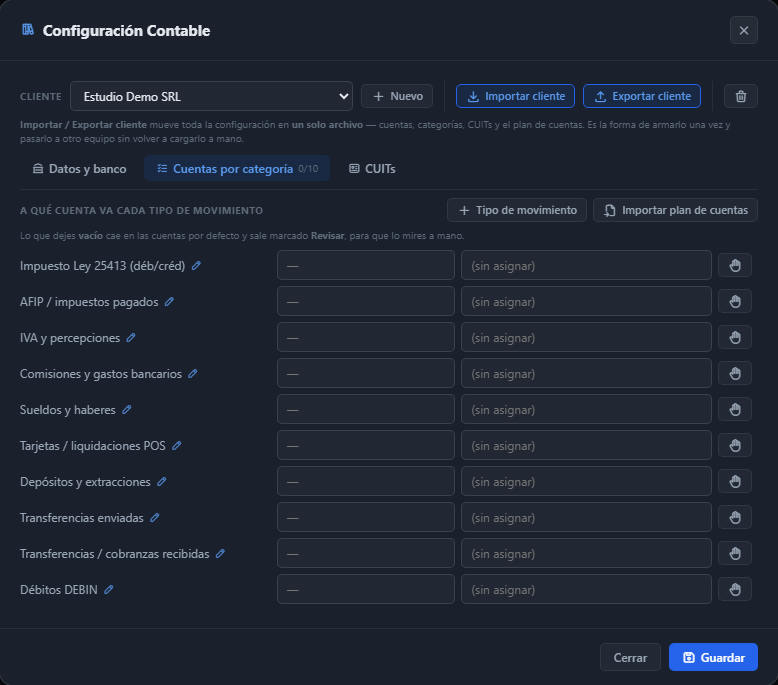Click code field for Depósitos y extracciones
This screenshot has height=685, width=778.
[366, 481]
